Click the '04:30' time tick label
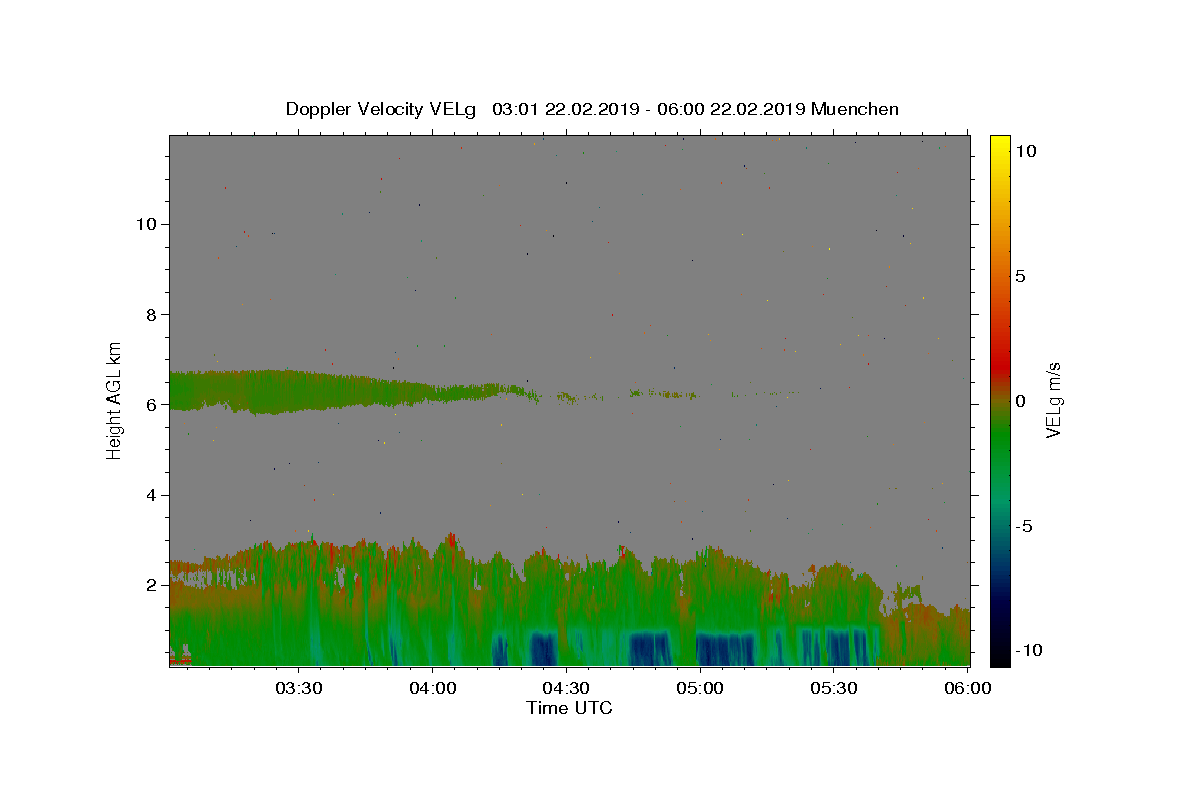 pyautogui.click(x=567, y=688)
